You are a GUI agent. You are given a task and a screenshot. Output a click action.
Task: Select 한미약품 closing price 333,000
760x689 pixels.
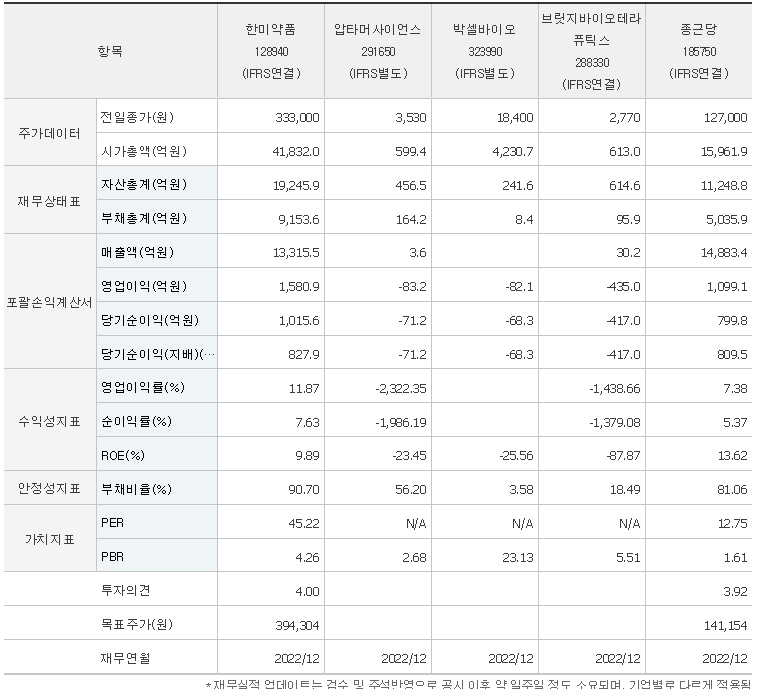(297, 118)
